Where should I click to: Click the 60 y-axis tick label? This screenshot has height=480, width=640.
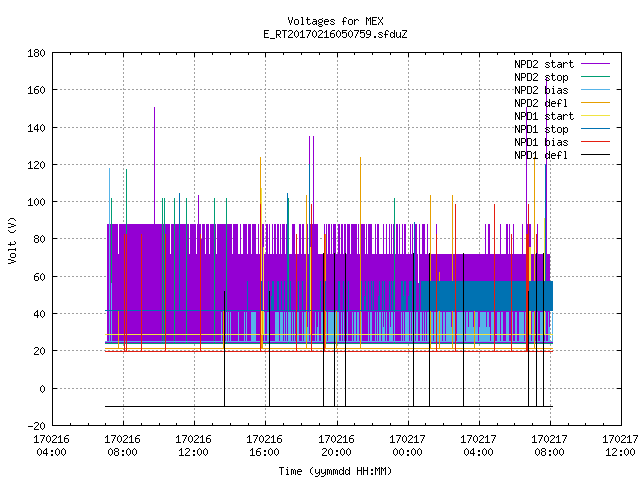[x=39, y=277]
